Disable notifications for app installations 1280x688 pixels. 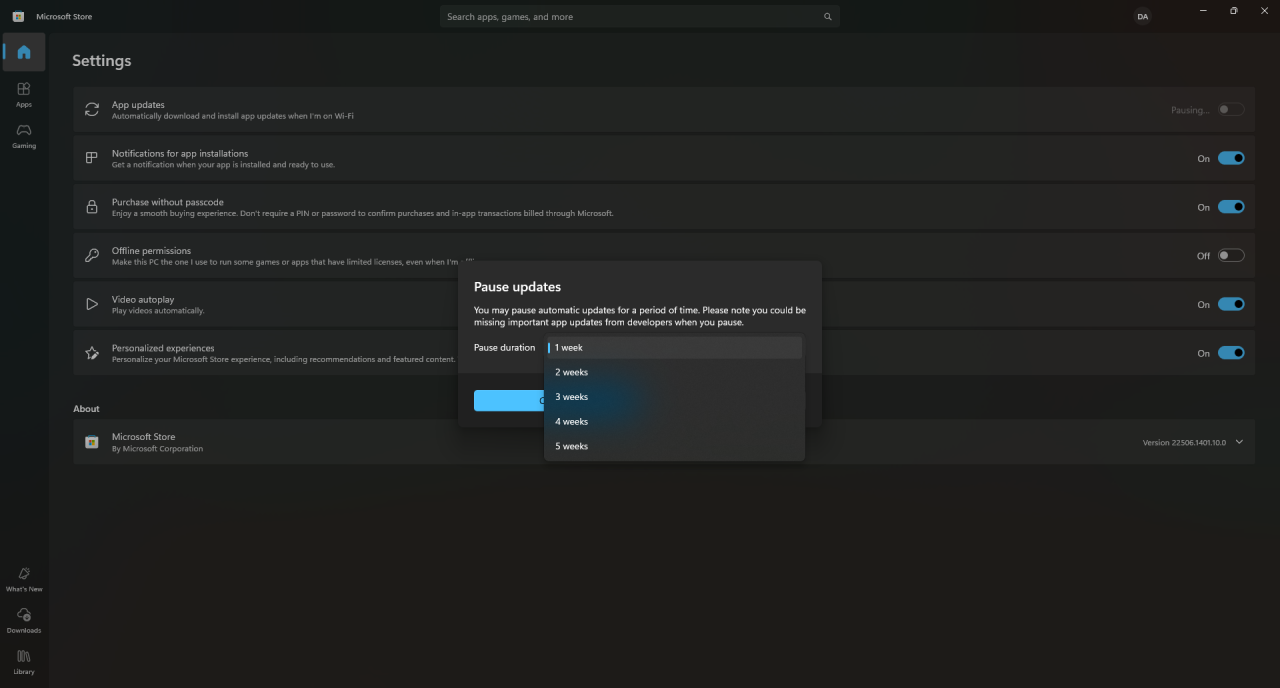(x=1232, y=158)
